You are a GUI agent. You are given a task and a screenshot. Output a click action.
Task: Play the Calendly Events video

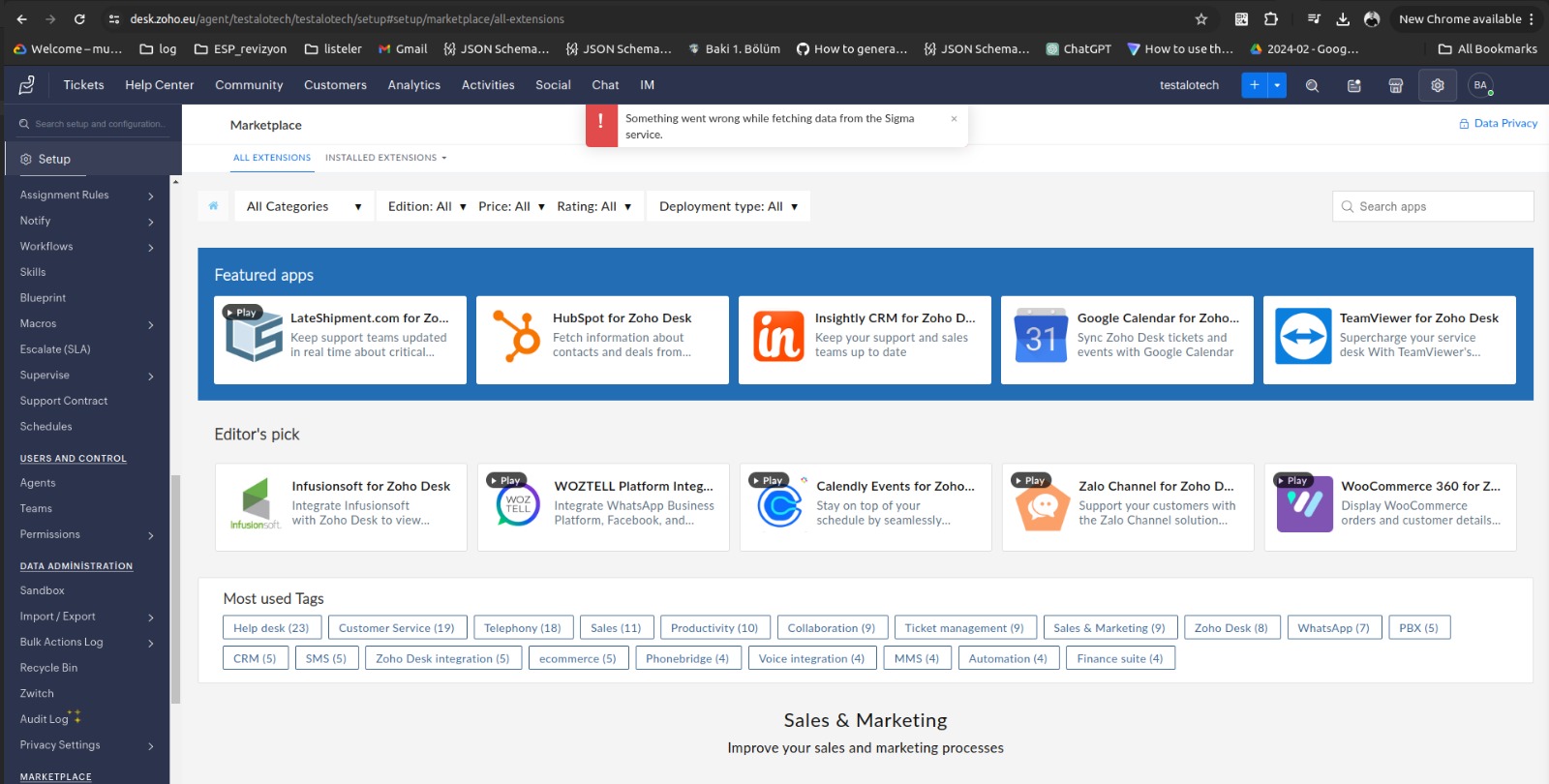(767, 480)
